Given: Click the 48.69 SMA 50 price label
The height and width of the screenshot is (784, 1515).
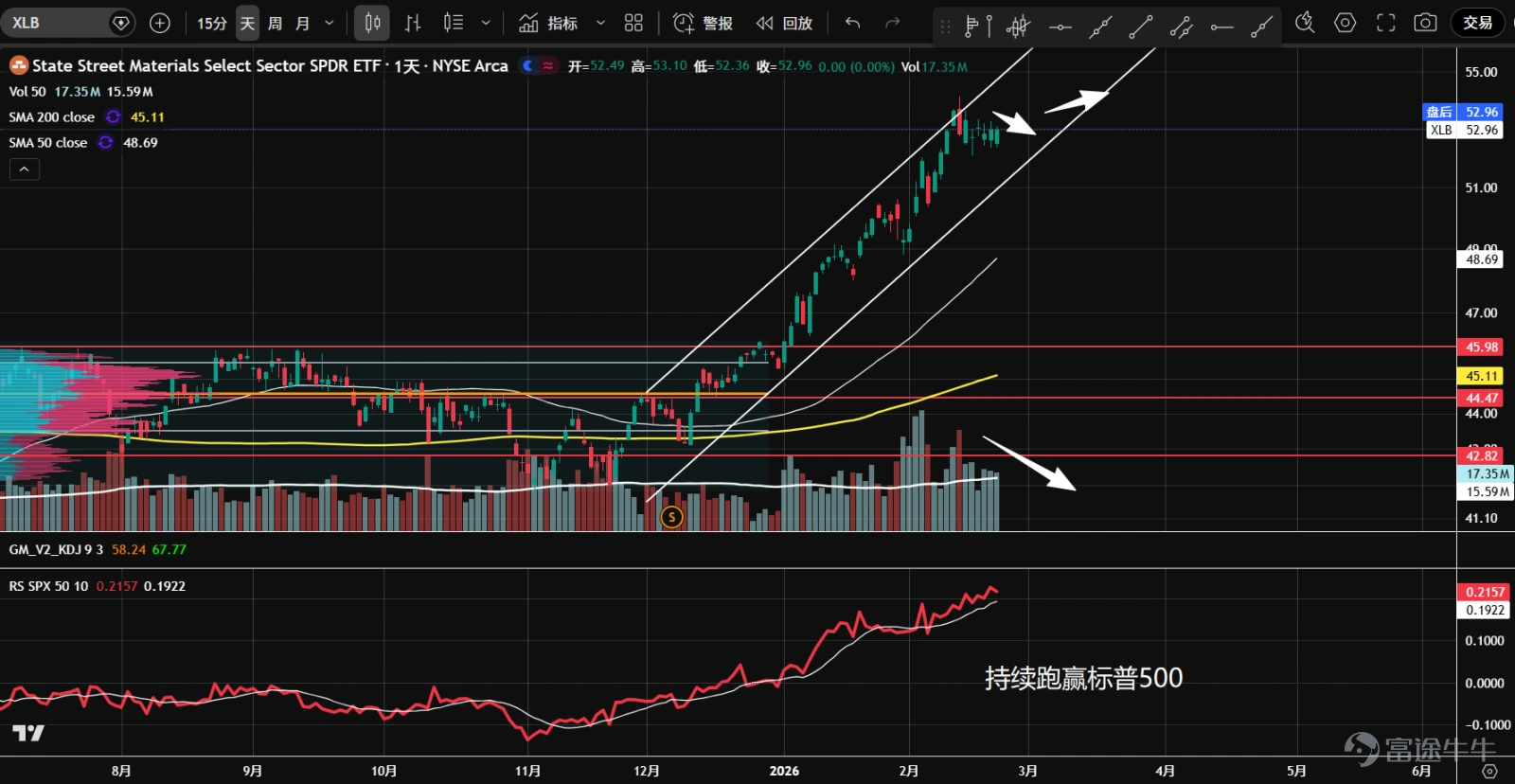Looking at the screenshot, I should click(x=1482, y=259).
